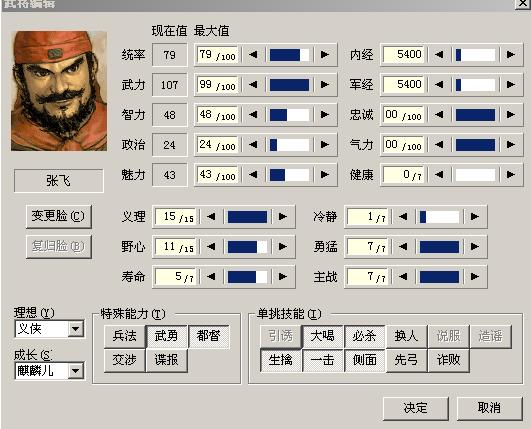Enable the 诈败 duel skill
The width and height of the screenshot is (531, 429).
point(448,360)
